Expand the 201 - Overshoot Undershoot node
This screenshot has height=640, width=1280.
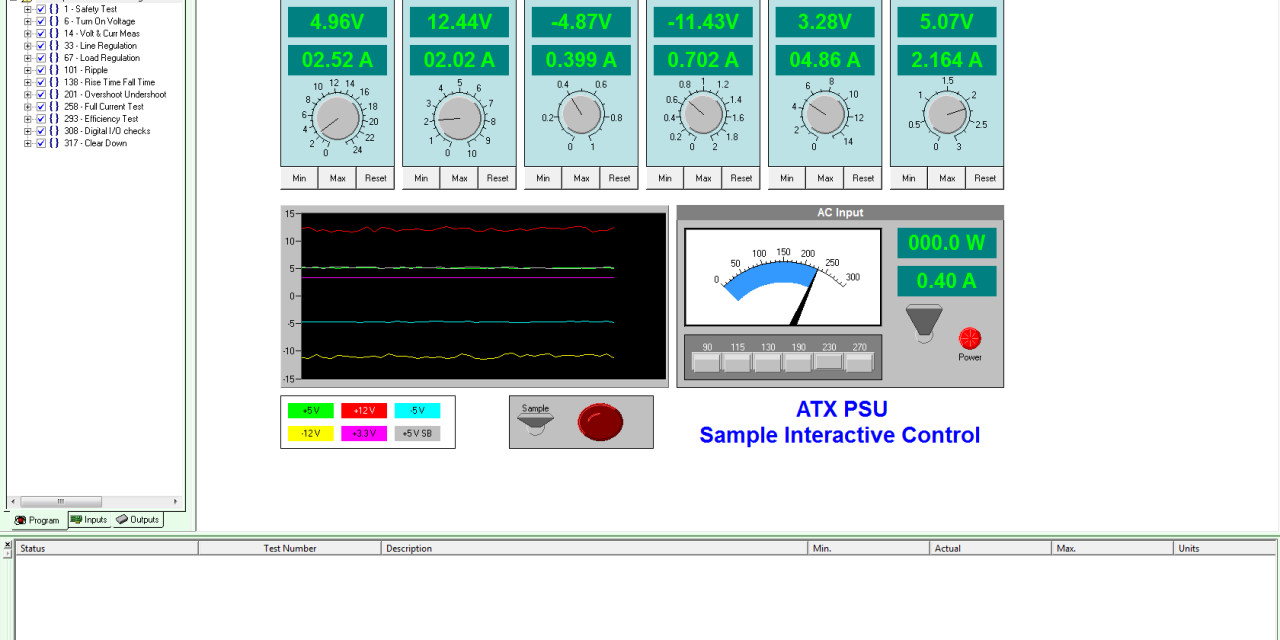(x=28, y=94)
